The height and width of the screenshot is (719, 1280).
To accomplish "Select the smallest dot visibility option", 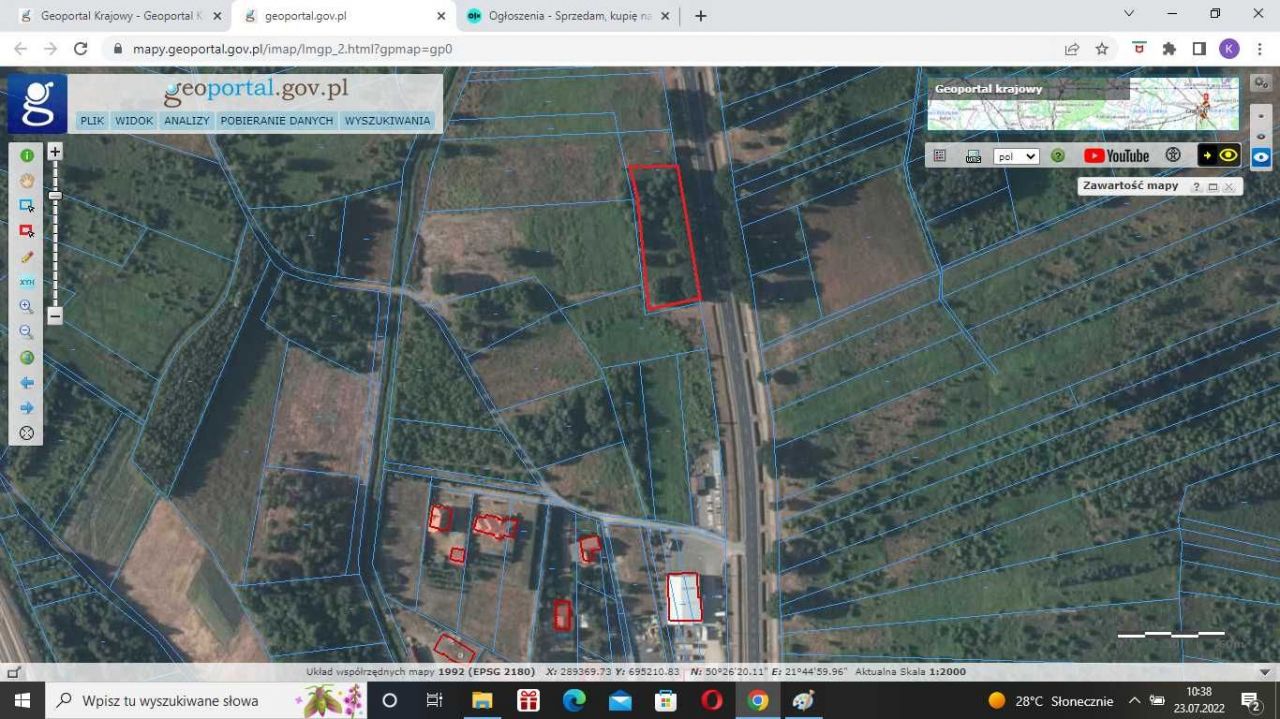I will pos(1262,116).
